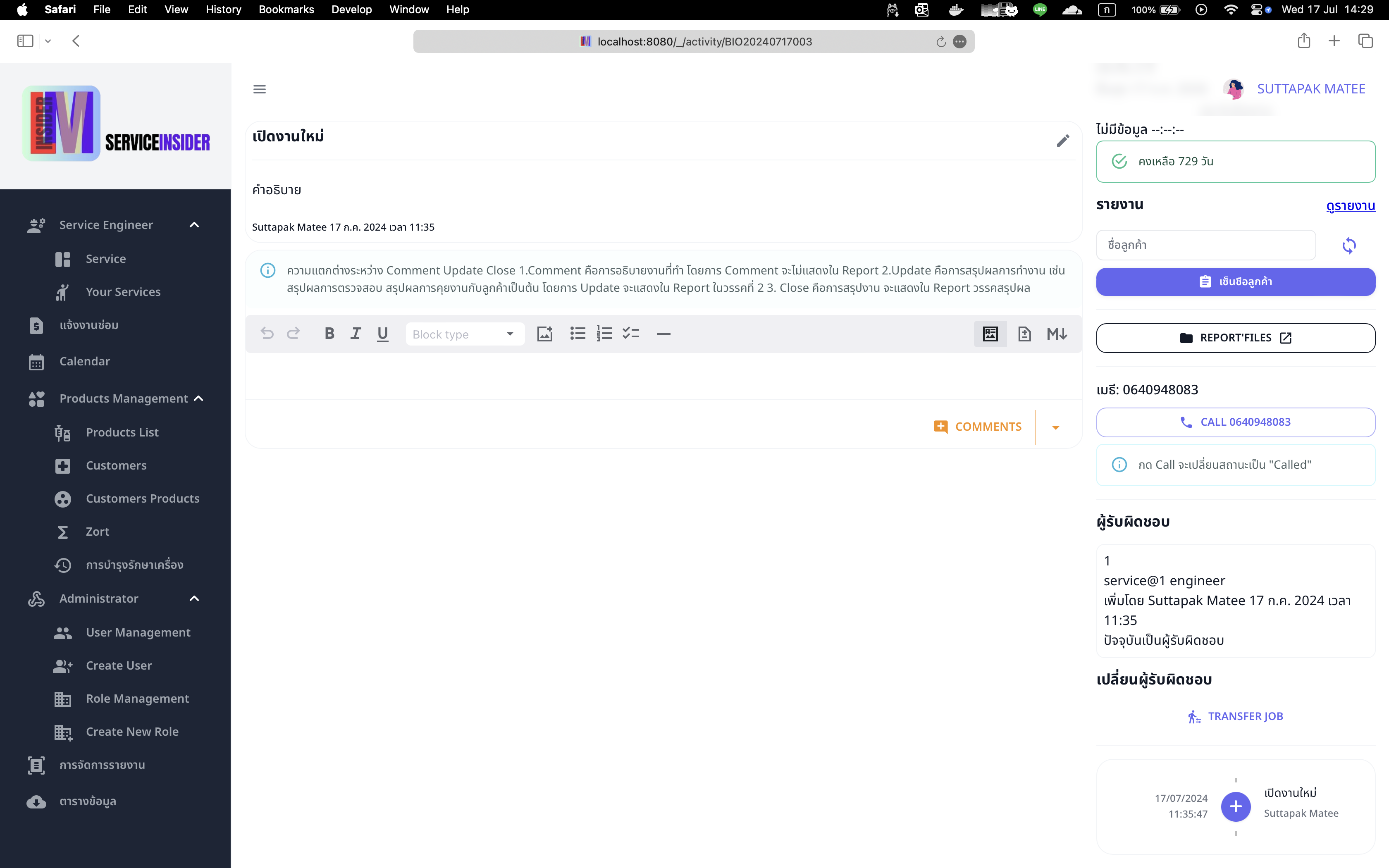Click the TRANSFER JOB button

point(1235,716)
